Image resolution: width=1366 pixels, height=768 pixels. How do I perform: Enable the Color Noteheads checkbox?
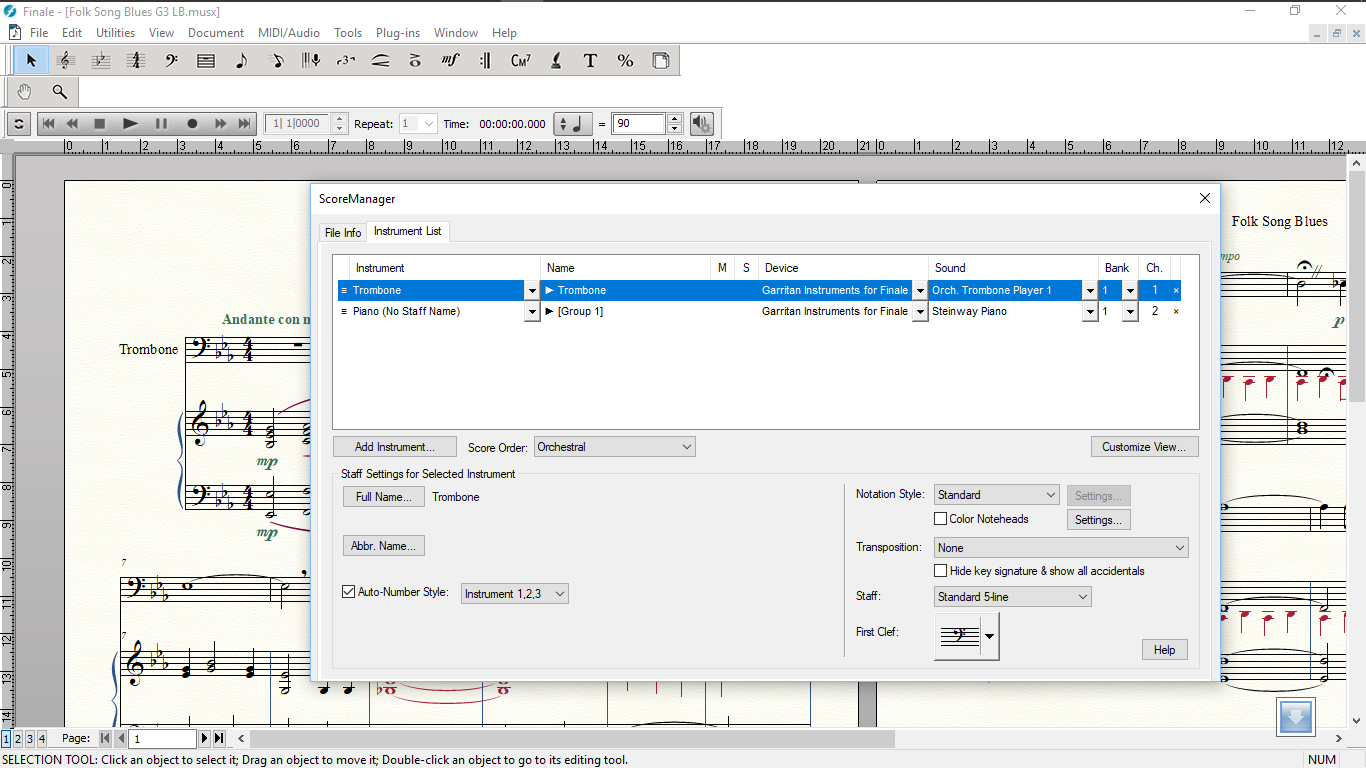tap(940, 519)
